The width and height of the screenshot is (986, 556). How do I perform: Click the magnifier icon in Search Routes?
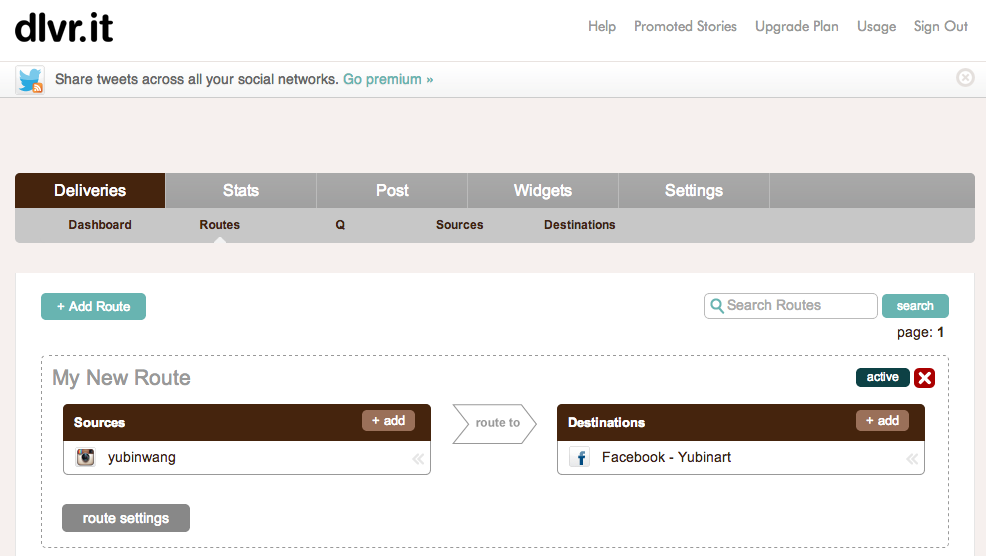pos(716,306)
